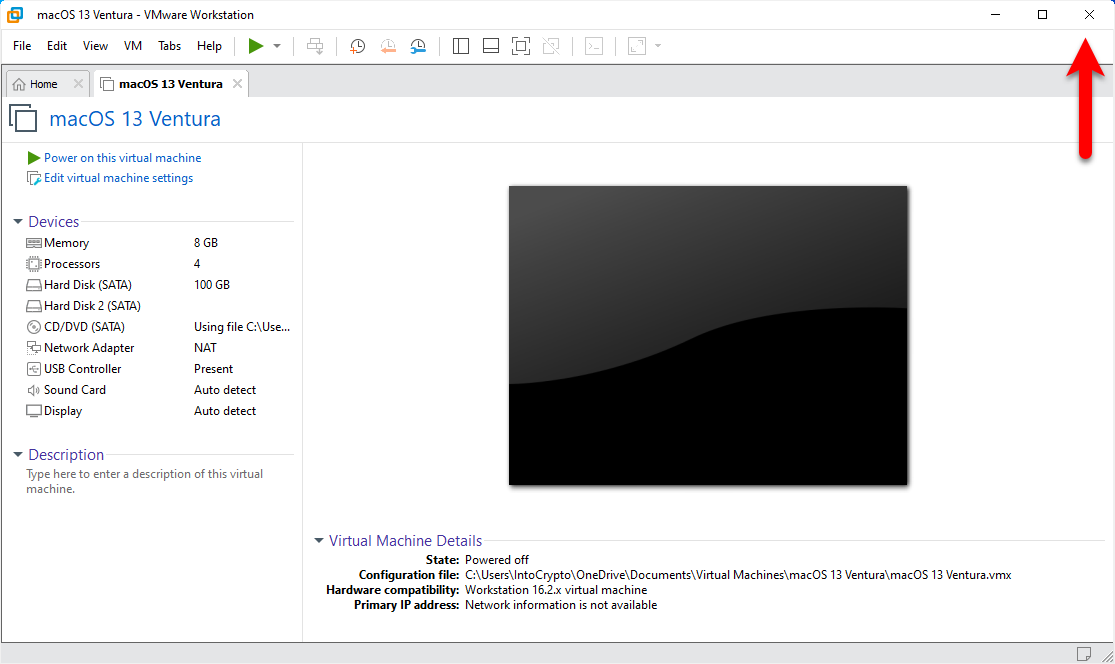Open stretch guest dropdown arrow

658,46
